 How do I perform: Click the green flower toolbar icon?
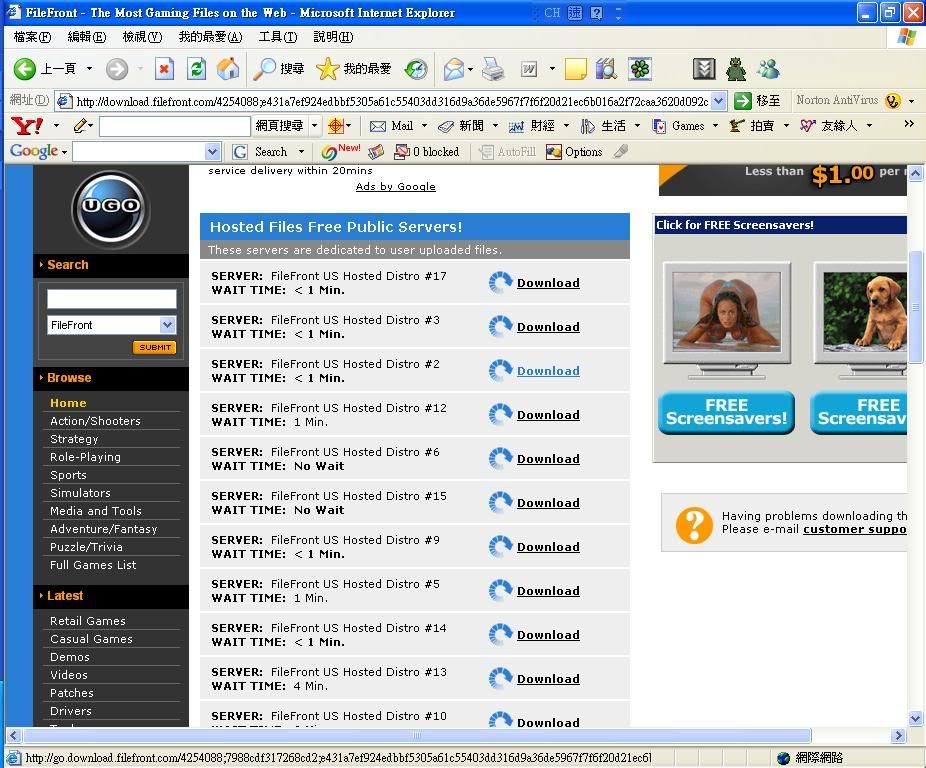[640, 69]
